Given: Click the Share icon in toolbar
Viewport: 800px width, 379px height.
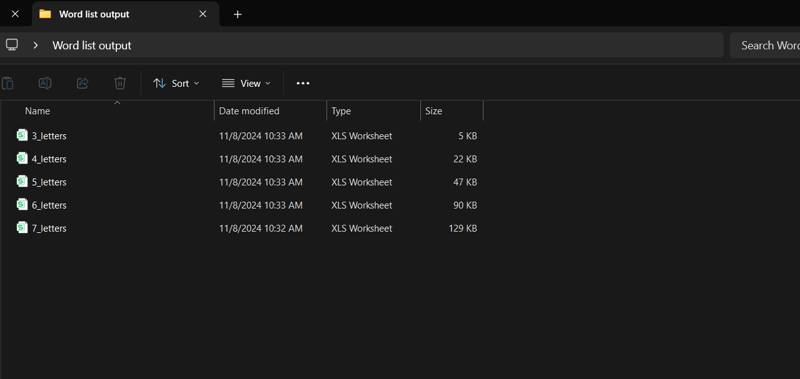Looking at the screenshot, I should tap(83, 83).
